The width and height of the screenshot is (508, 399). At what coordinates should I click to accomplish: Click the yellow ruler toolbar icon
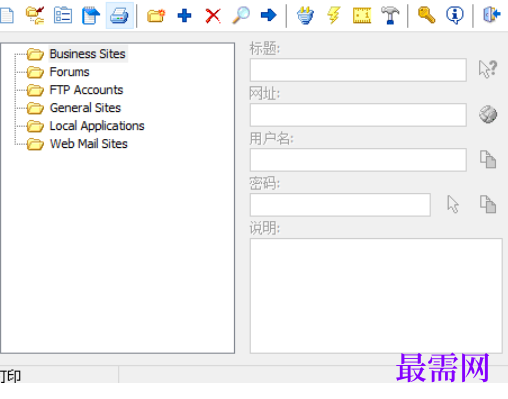tap(362, 15)
